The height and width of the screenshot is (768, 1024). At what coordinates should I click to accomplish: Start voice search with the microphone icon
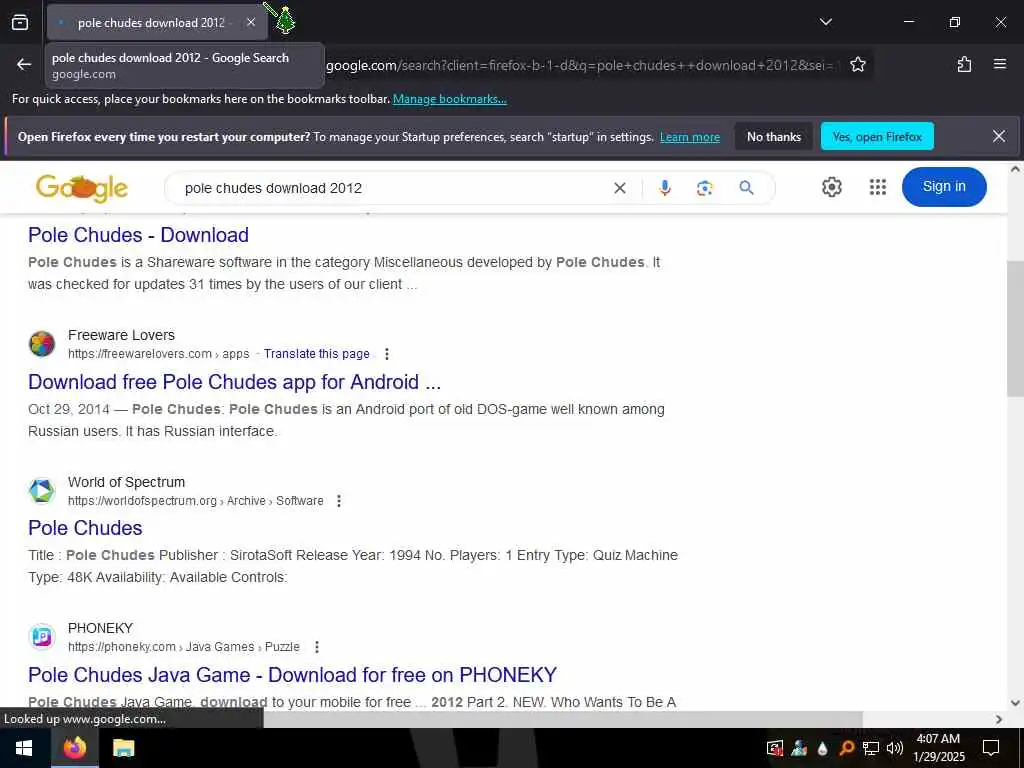[664, 188]
